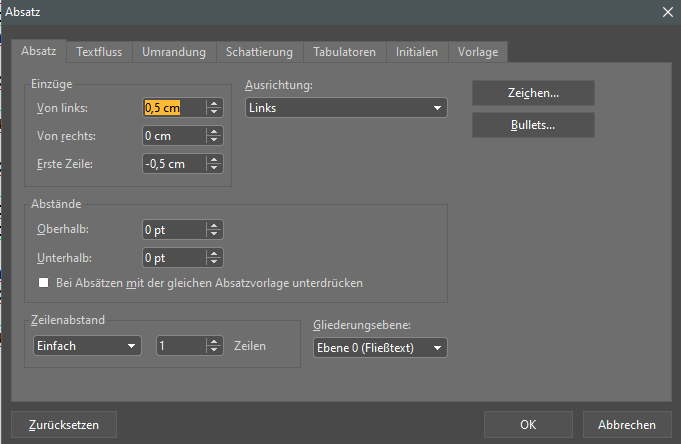
Task: Click the Zeichen... button
Action: coord(533,93)
